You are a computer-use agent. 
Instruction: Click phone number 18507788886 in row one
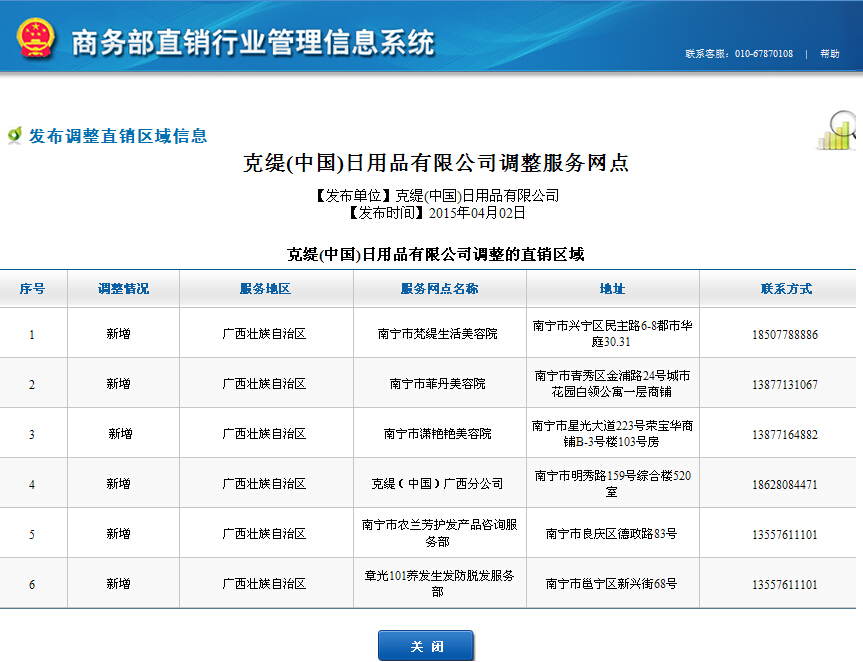coord(785,334)
